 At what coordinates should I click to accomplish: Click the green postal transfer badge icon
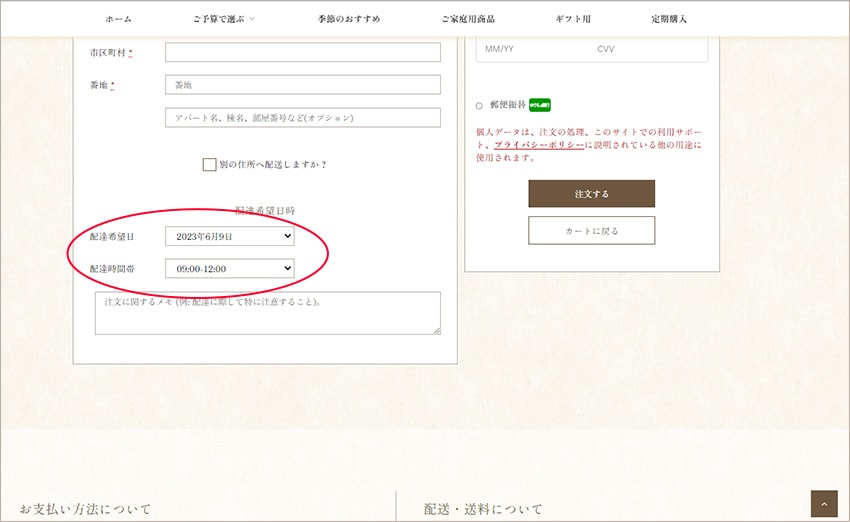tap(540, 104)
